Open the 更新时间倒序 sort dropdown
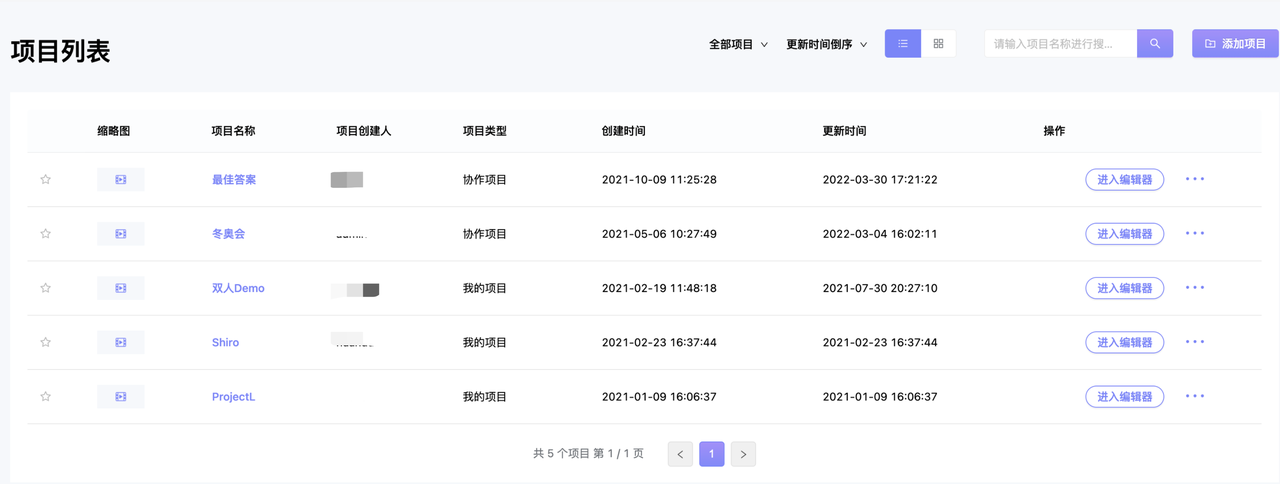 tap(826, 44)
